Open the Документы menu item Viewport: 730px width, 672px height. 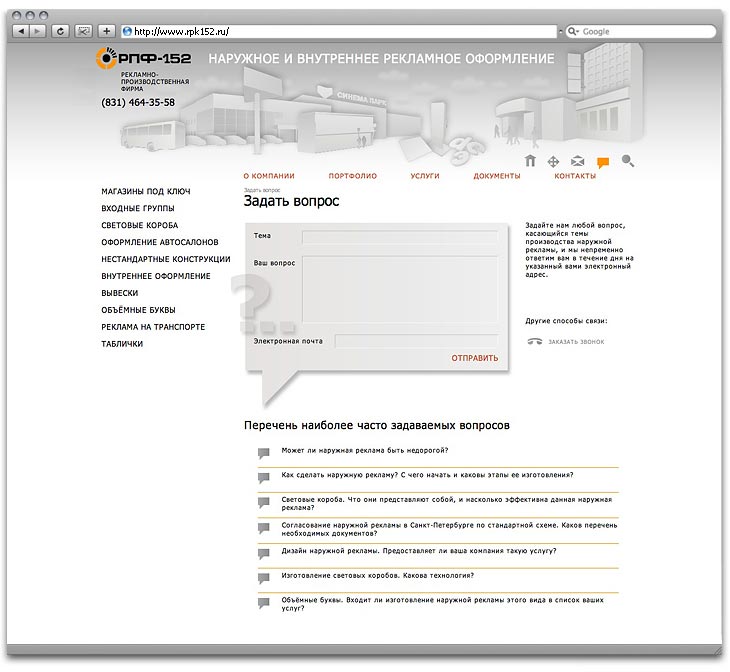point(497,176)
